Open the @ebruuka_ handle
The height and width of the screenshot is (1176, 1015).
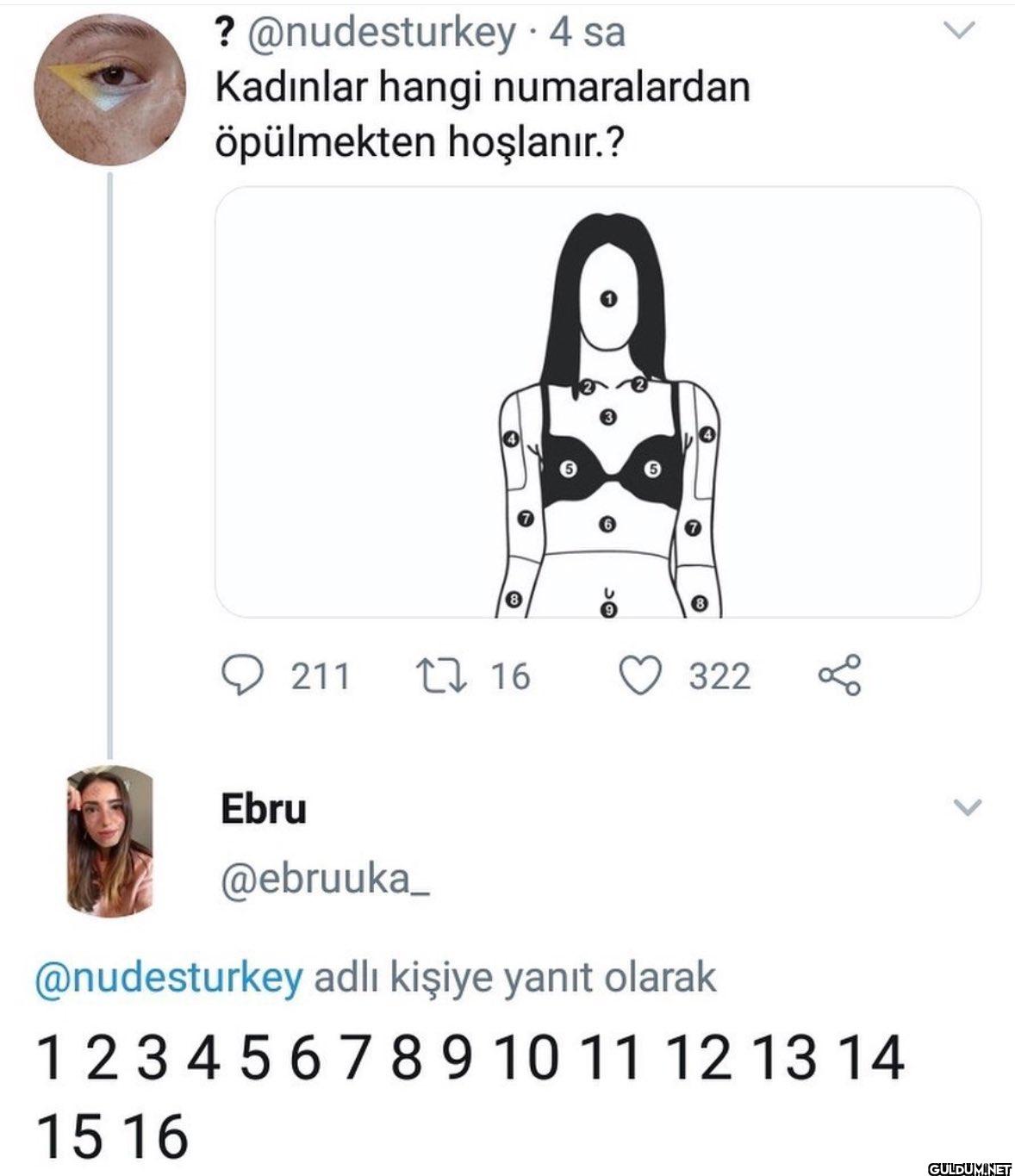pyautogui.click(x=325, y=880)
